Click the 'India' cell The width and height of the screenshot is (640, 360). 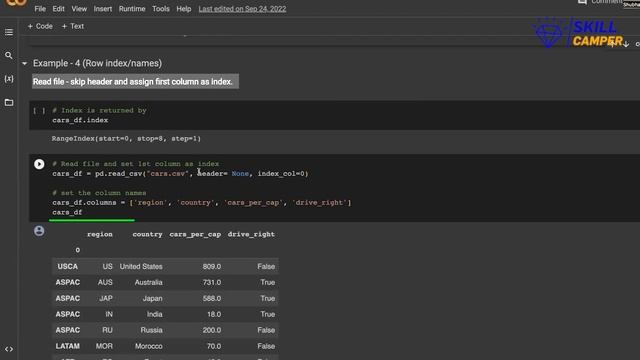(155, 314)
